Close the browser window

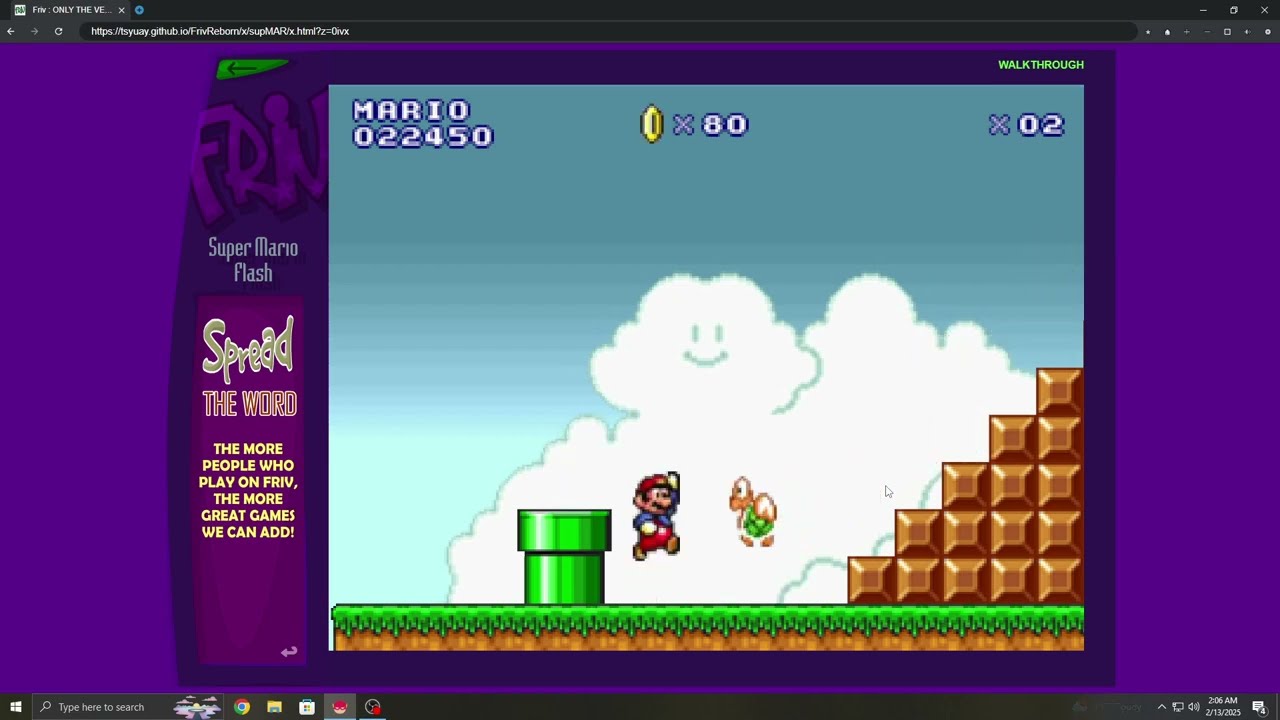(1264, 10)
